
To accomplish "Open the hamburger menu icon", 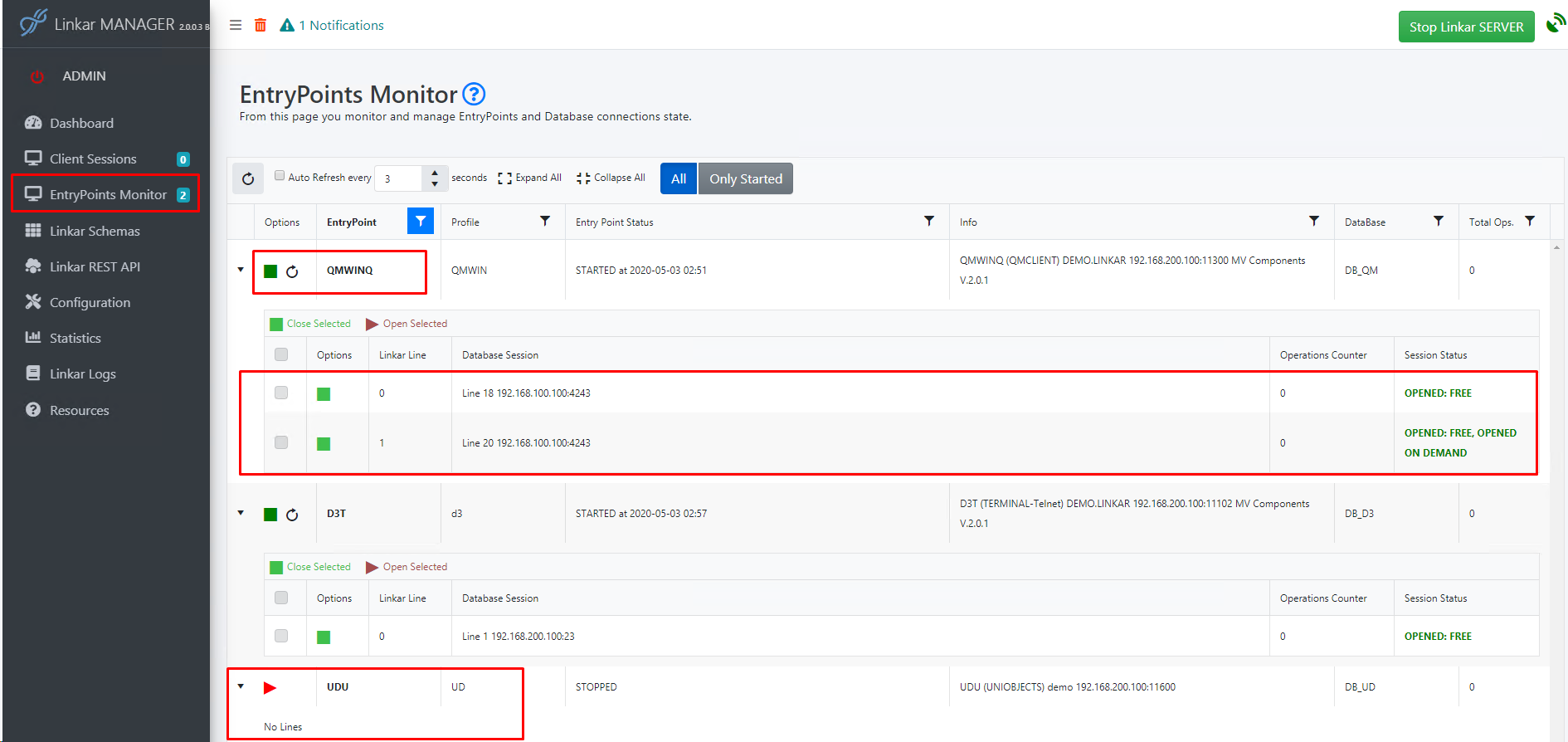I will (236, 26).
